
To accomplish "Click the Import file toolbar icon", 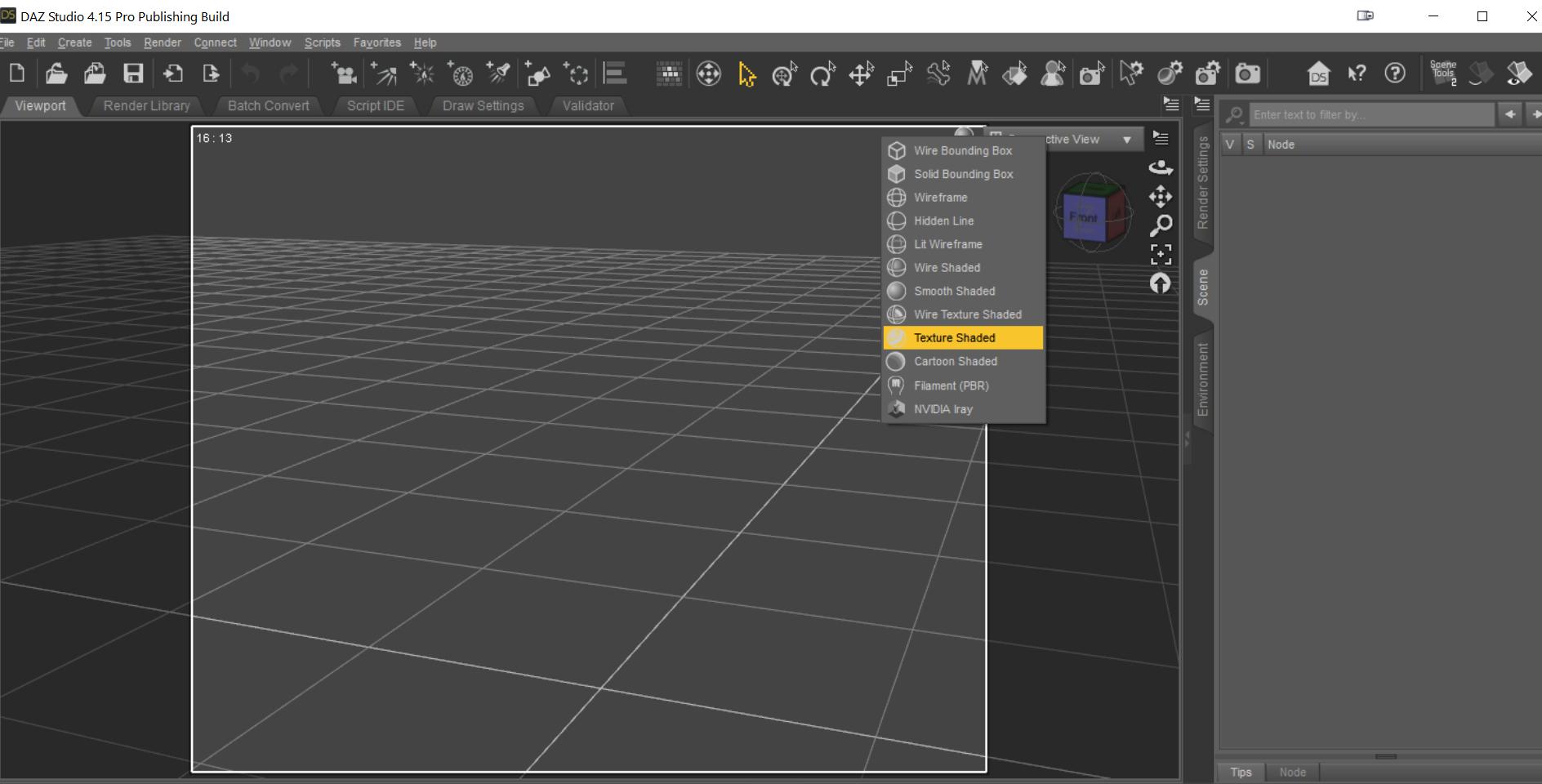I will [x=172, y=73].
